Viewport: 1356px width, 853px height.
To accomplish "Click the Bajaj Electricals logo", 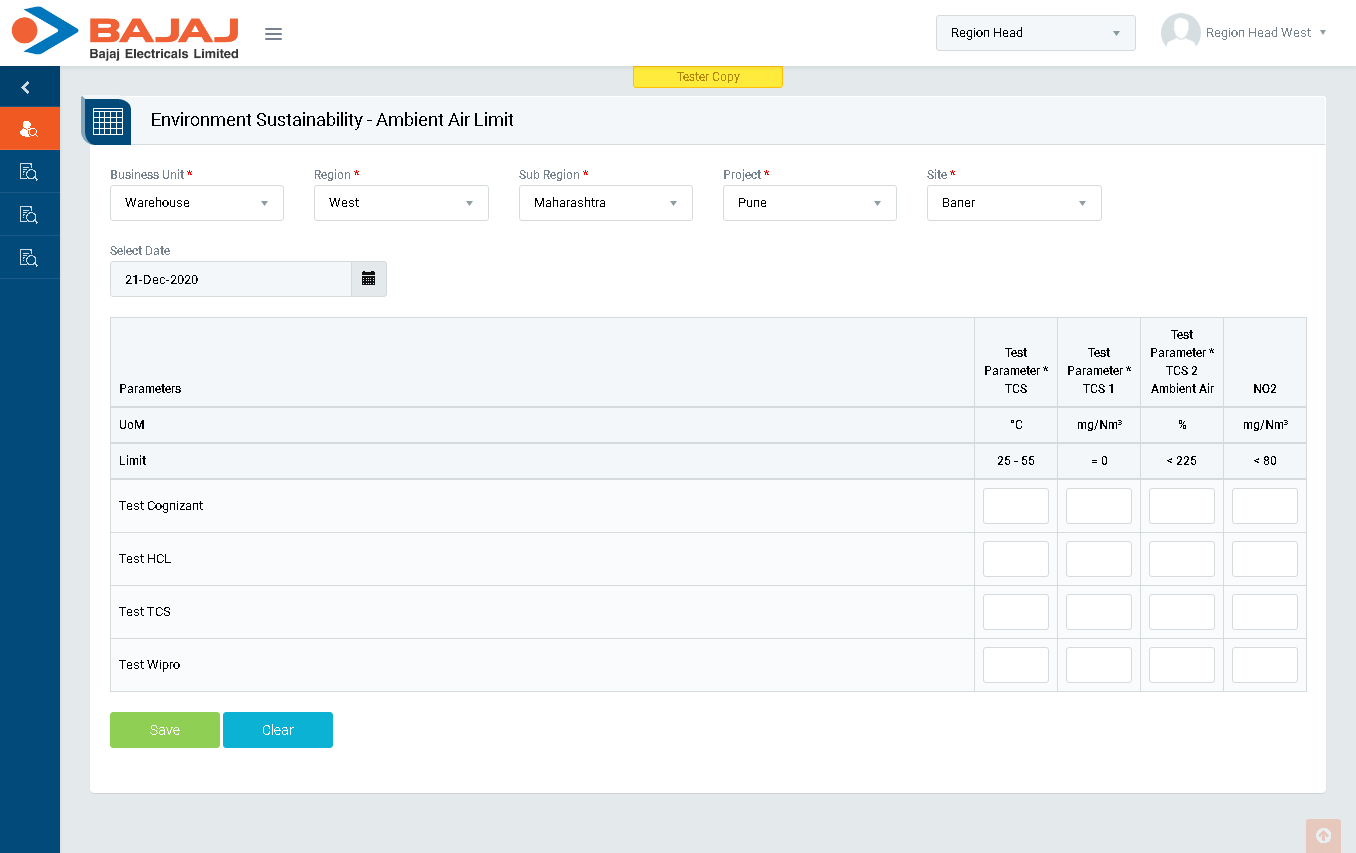I will coord(125,33).
